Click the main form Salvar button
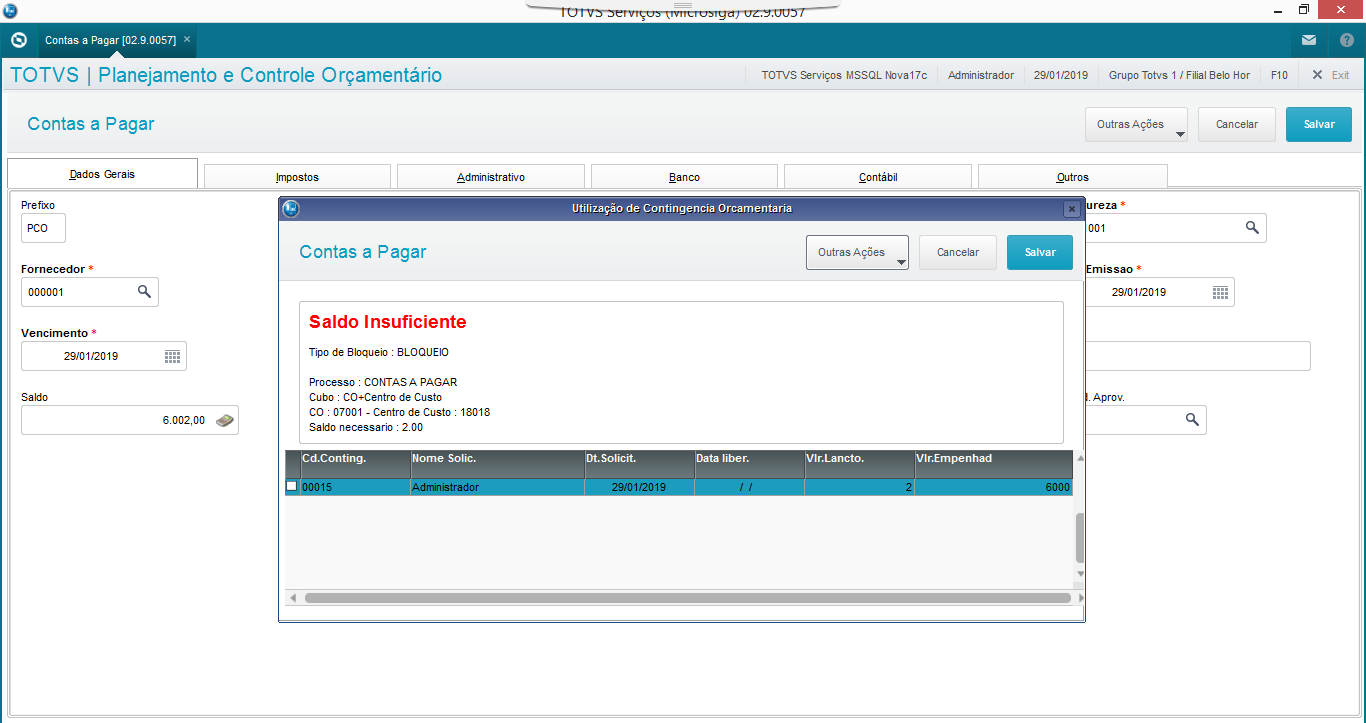 (x=1319, y=124)
